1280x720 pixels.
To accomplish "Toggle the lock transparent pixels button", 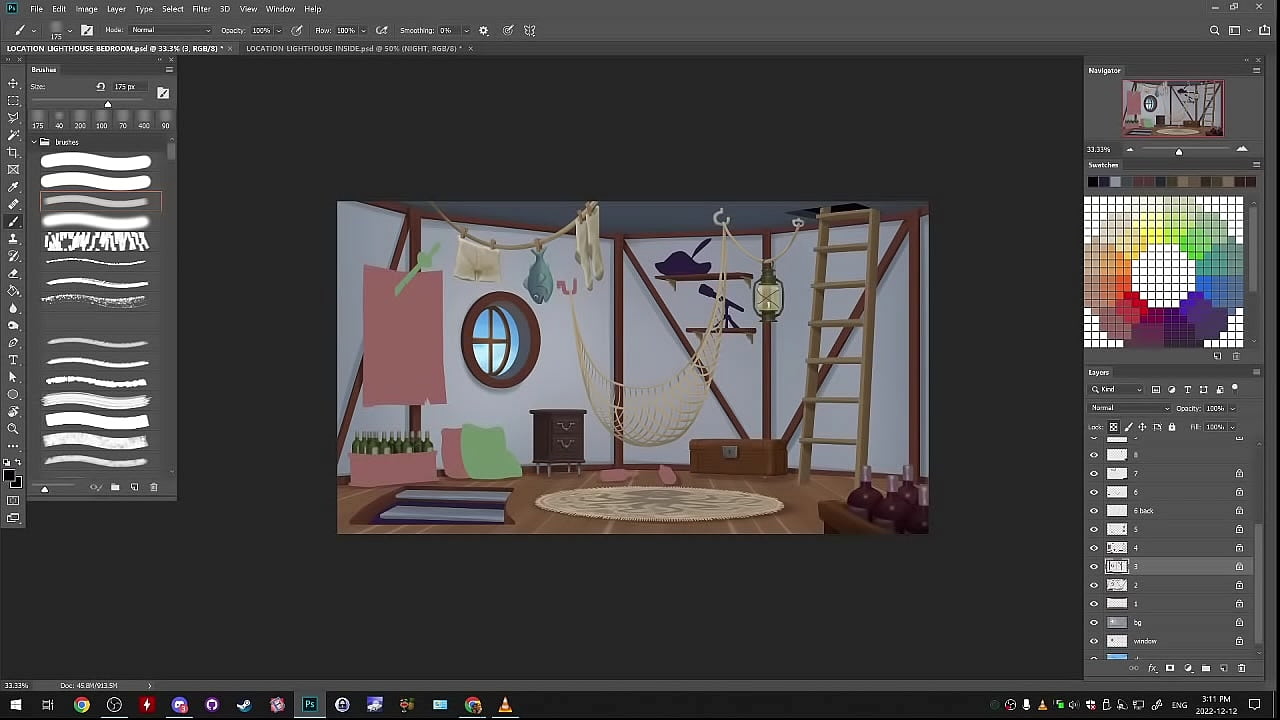I will coord(1113,427).
